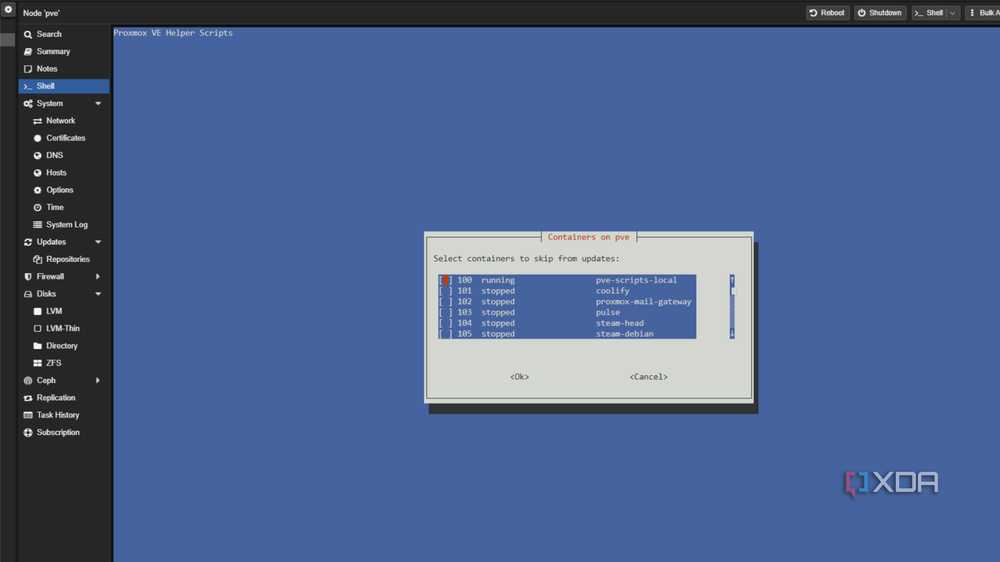The image size is (1000, 562).
Task: Toggle checkbox for container 103 pulse
Action: pos(445,313)
